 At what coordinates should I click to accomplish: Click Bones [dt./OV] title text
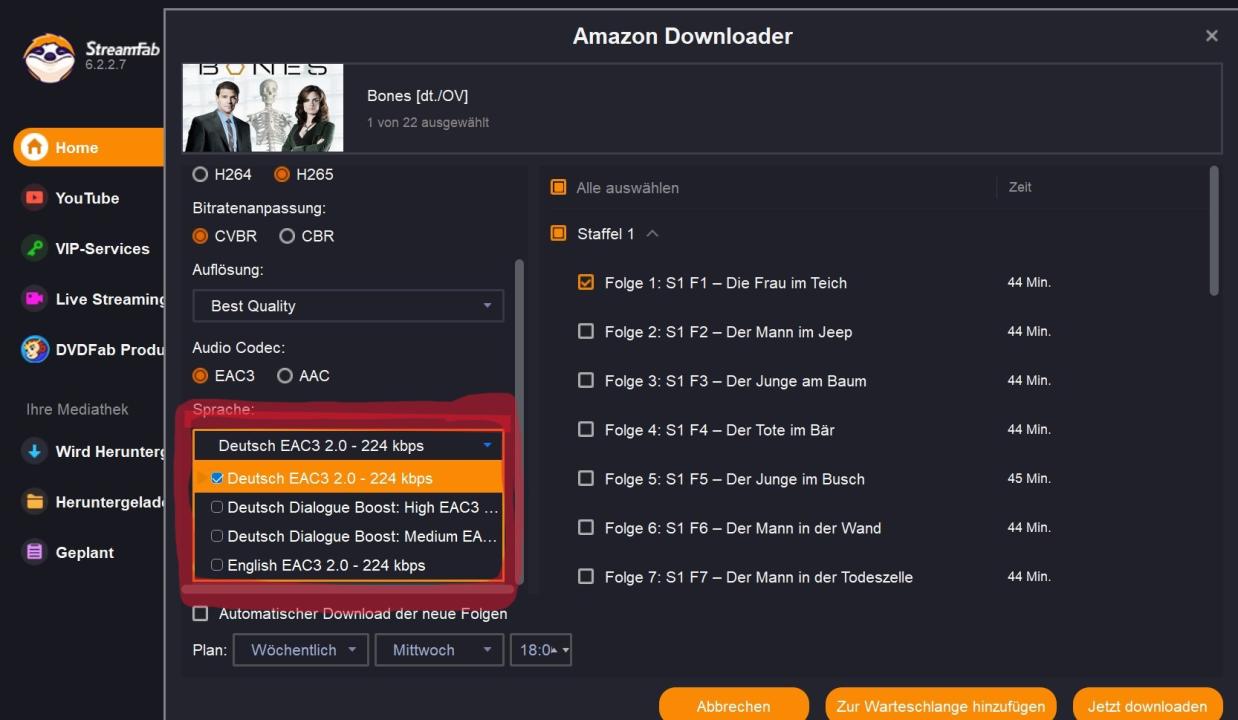click(x=417, y=96)
